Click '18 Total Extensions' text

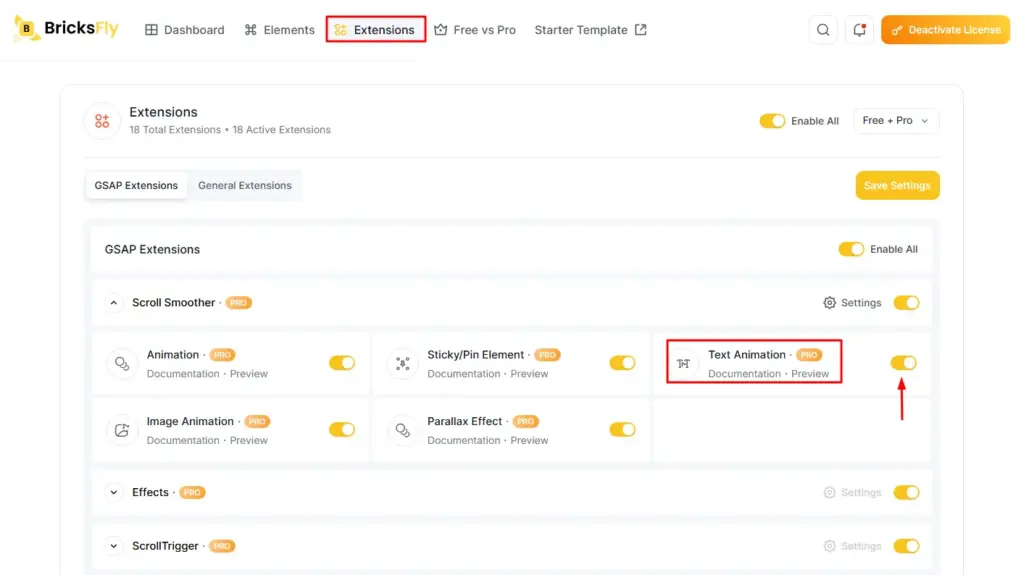pyautogui.click(x=175, y=130)
